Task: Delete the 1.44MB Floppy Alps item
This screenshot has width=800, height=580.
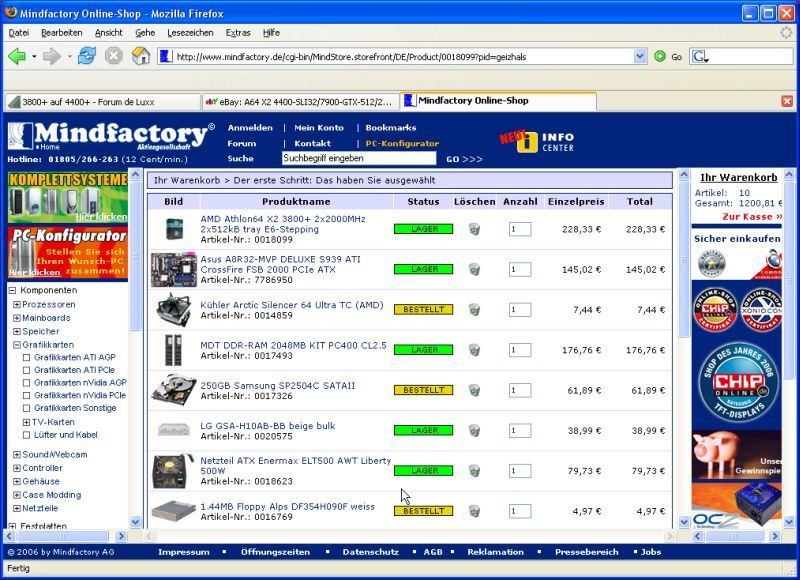Action: (474, 511)
